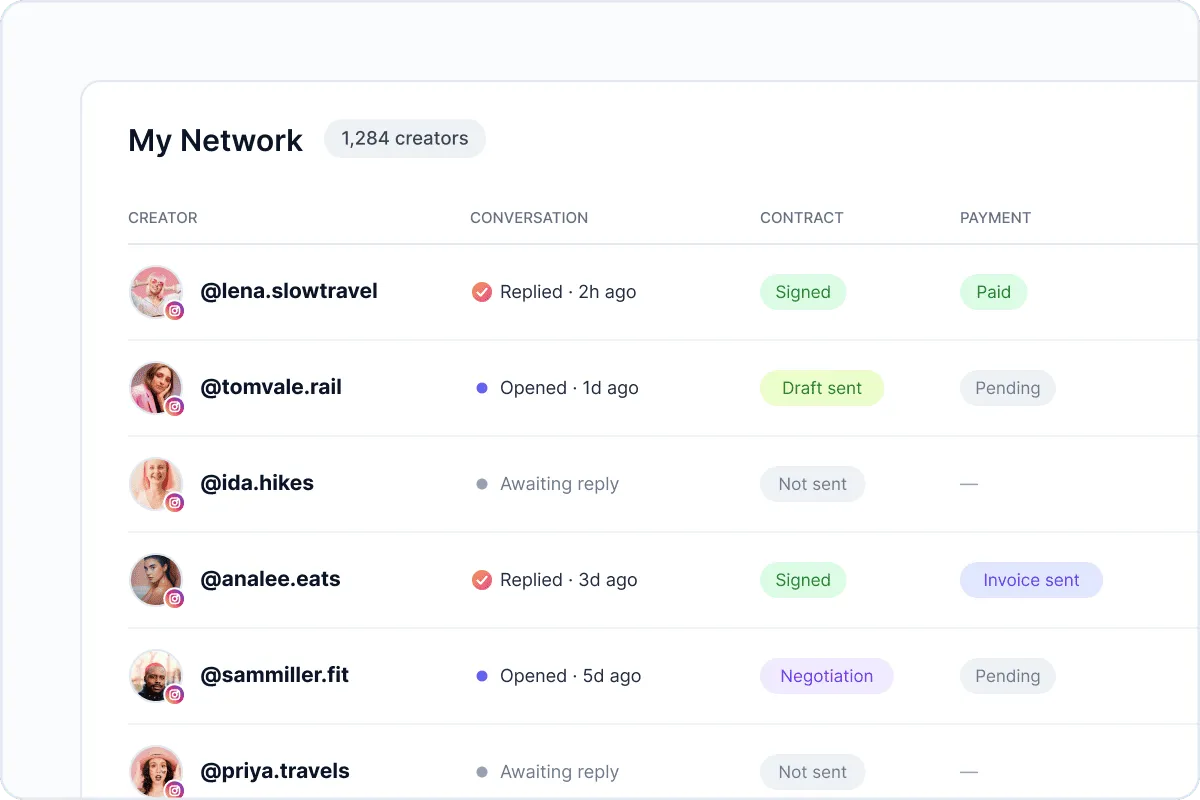Click the 1,284 creators count badge

click(x=405, y=139)
